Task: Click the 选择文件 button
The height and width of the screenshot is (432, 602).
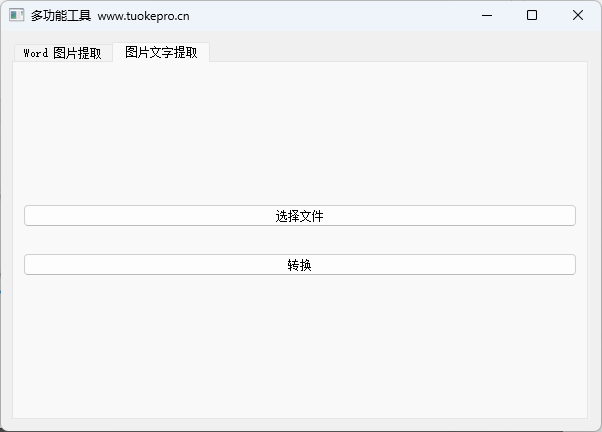Action: point(300,216)
